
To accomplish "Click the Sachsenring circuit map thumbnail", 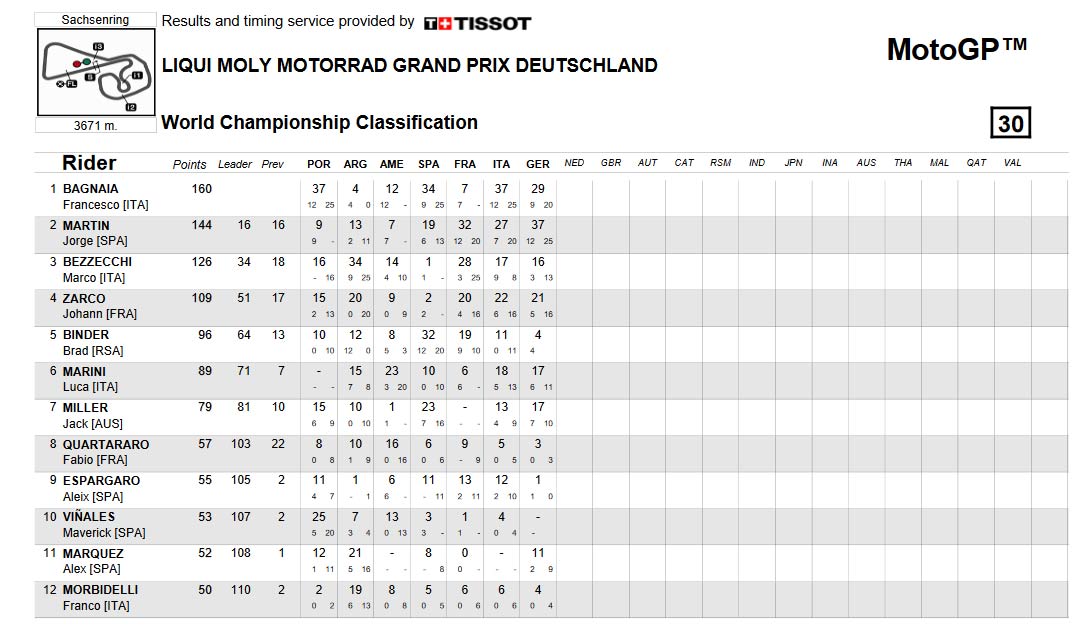I will (x=95, y=72).
